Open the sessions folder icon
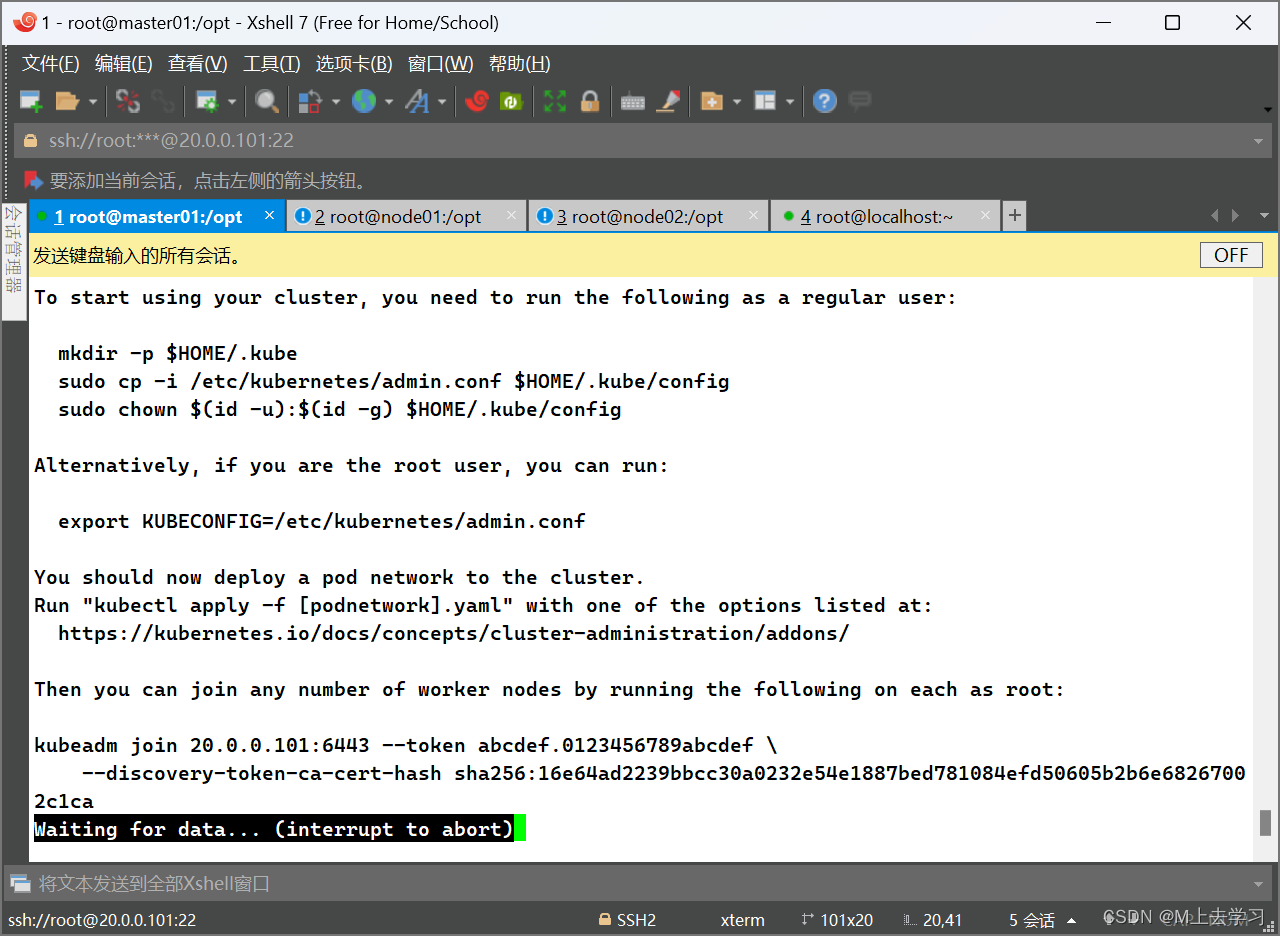This screenshot has height=936, width=1280. 67,101
